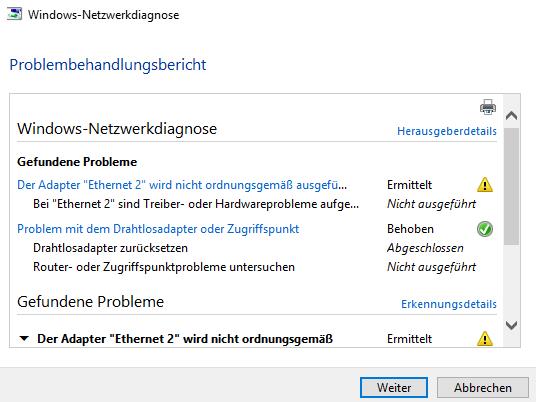Click the scrollbar up arrow
Viewport: 536px width, 402px height.
point(511,116)
